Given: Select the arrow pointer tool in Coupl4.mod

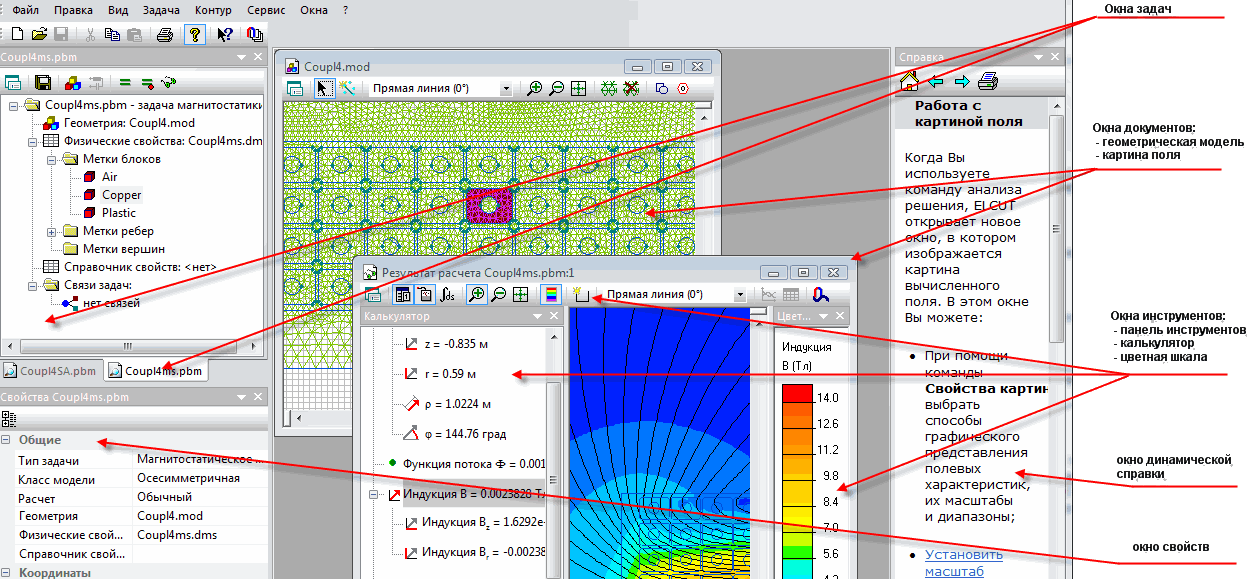Looking at the screenshot, I should [323, 88].
